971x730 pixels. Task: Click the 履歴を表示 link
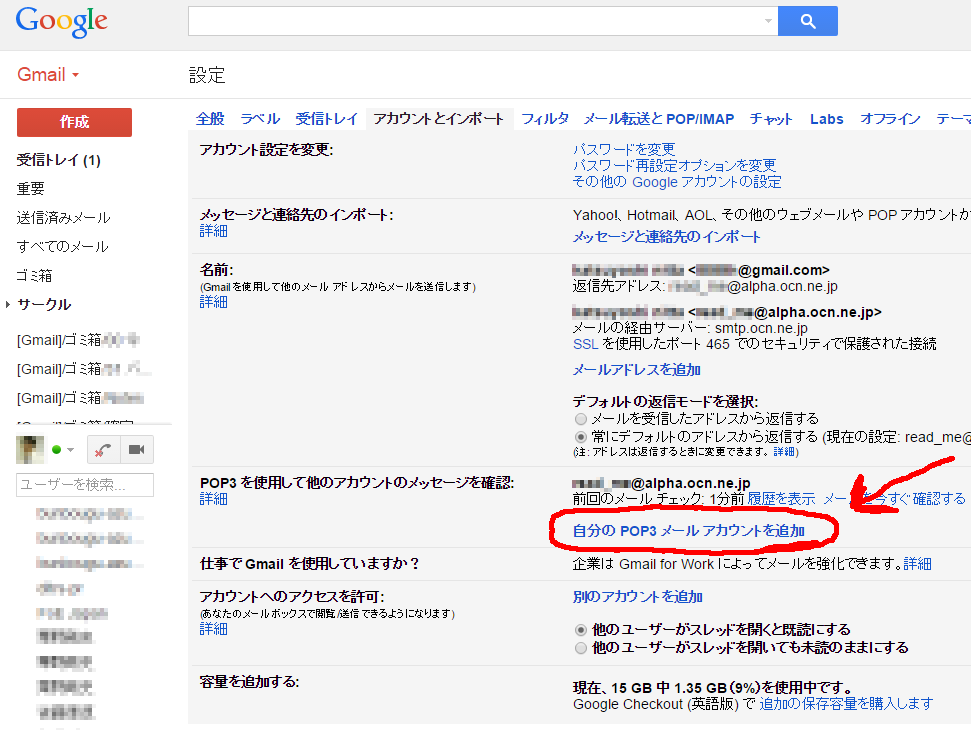(782, 499)
